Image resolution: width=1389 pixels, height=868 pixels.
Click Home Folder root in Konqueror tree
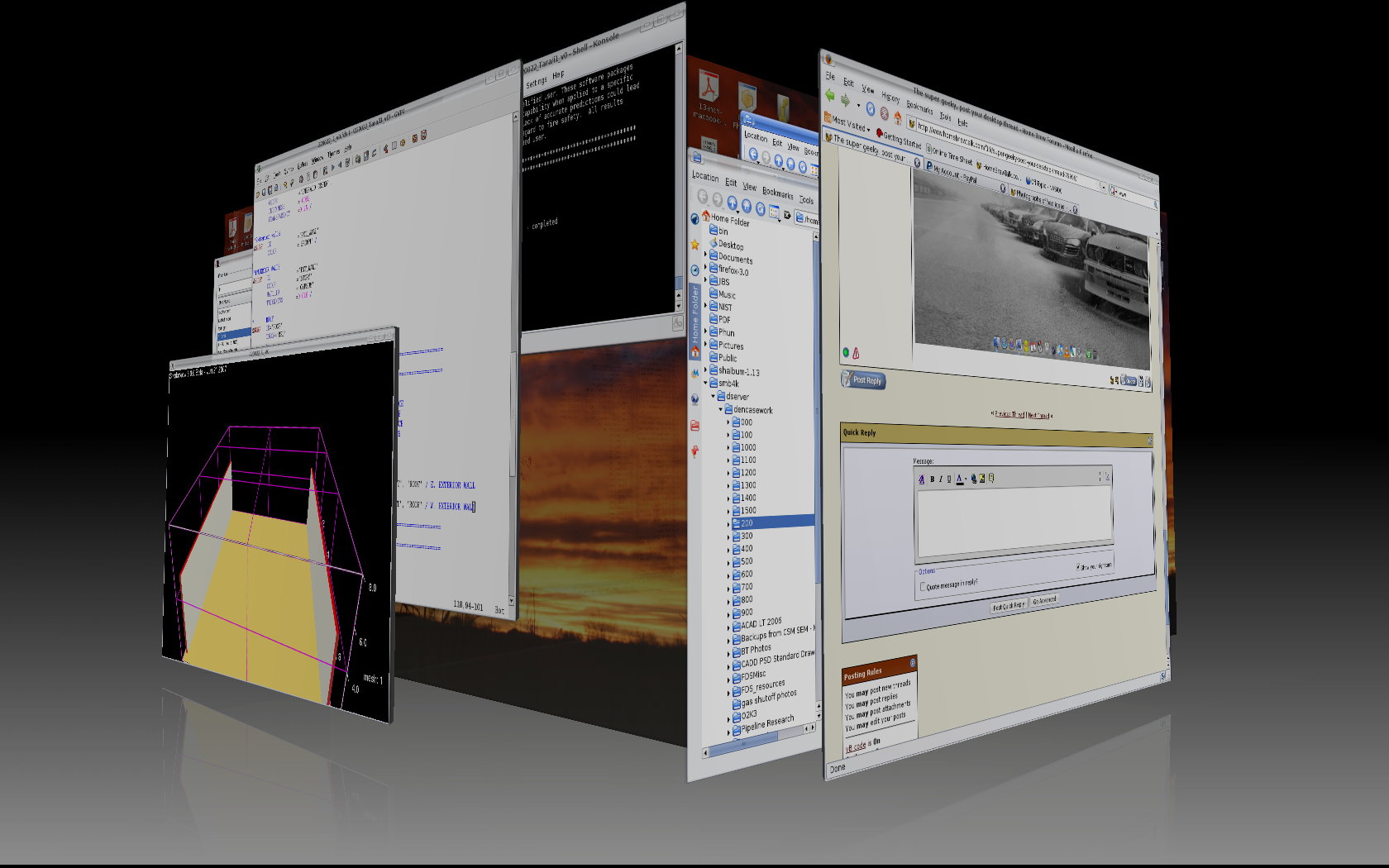point(727,220)
